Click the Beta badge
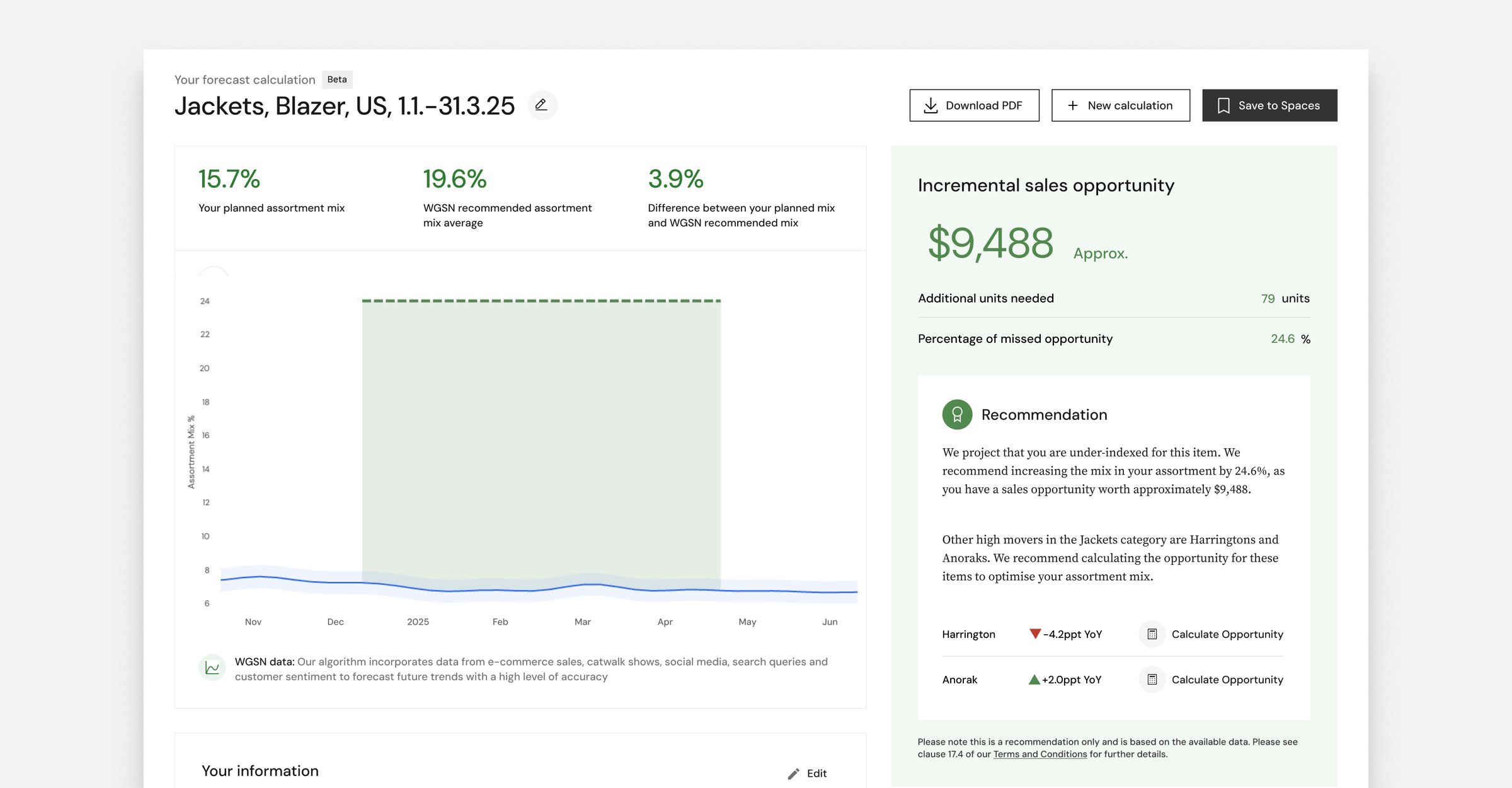Image resolution: width=1512 pixels, height=788 pixels. tap(337, 79)
